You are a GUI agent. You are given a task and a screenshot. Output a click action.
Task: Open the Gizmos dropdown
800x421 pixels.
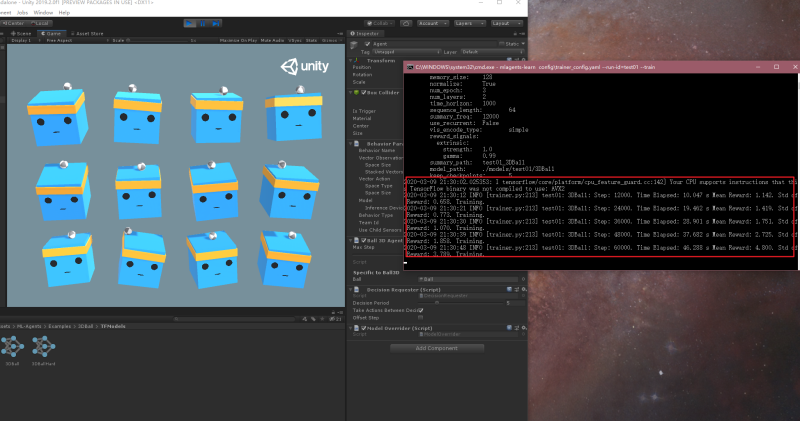(330, 40)
